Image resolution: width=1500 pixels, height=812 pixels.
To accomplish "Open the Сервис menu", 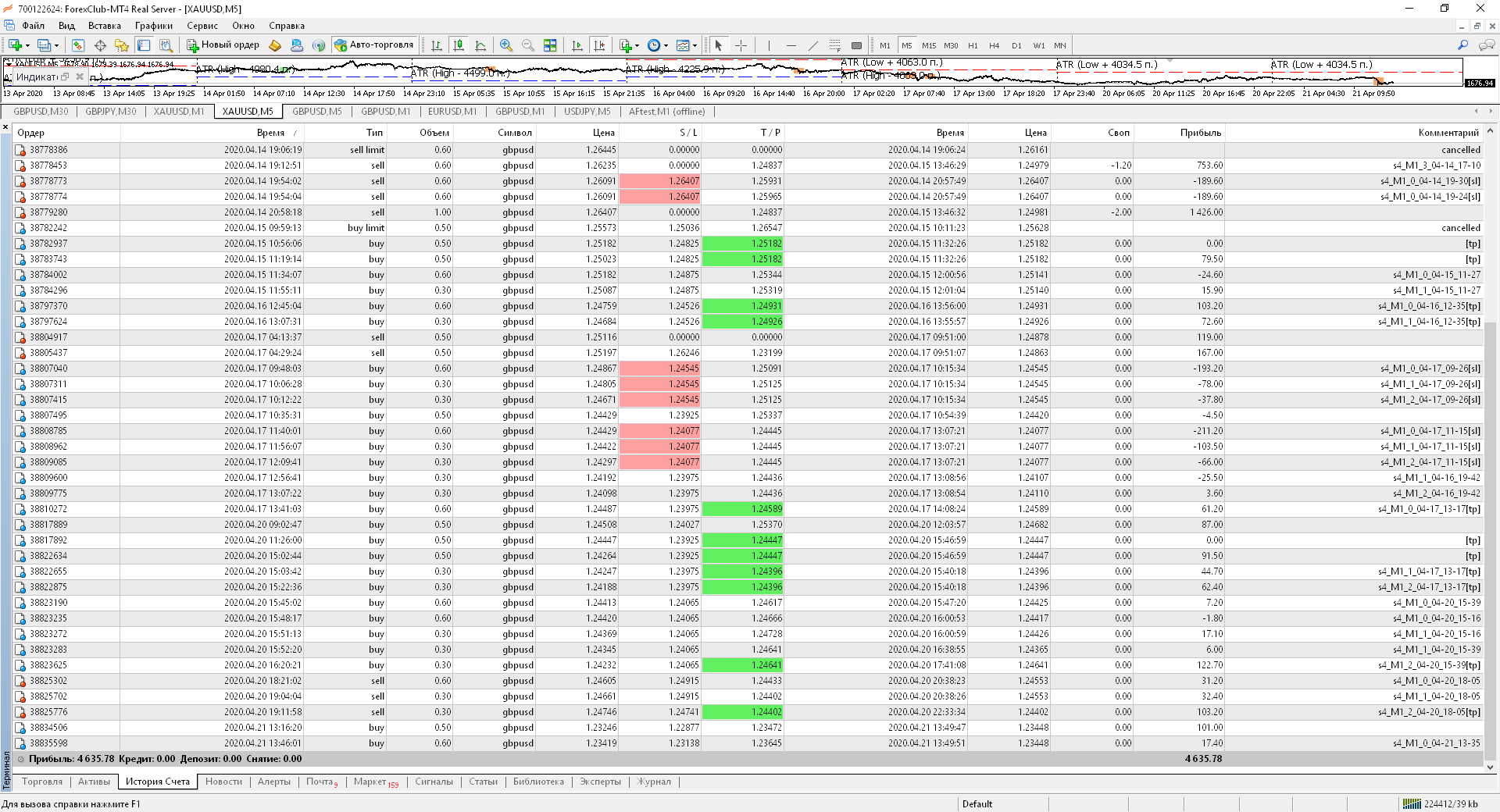I will [x=202, y=26].
